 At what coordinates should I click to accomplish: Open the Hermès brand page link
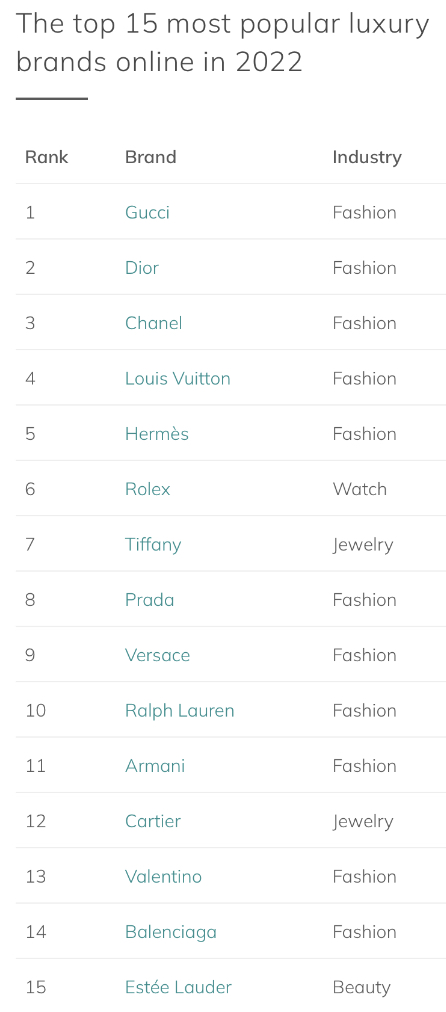coord(157,434)
